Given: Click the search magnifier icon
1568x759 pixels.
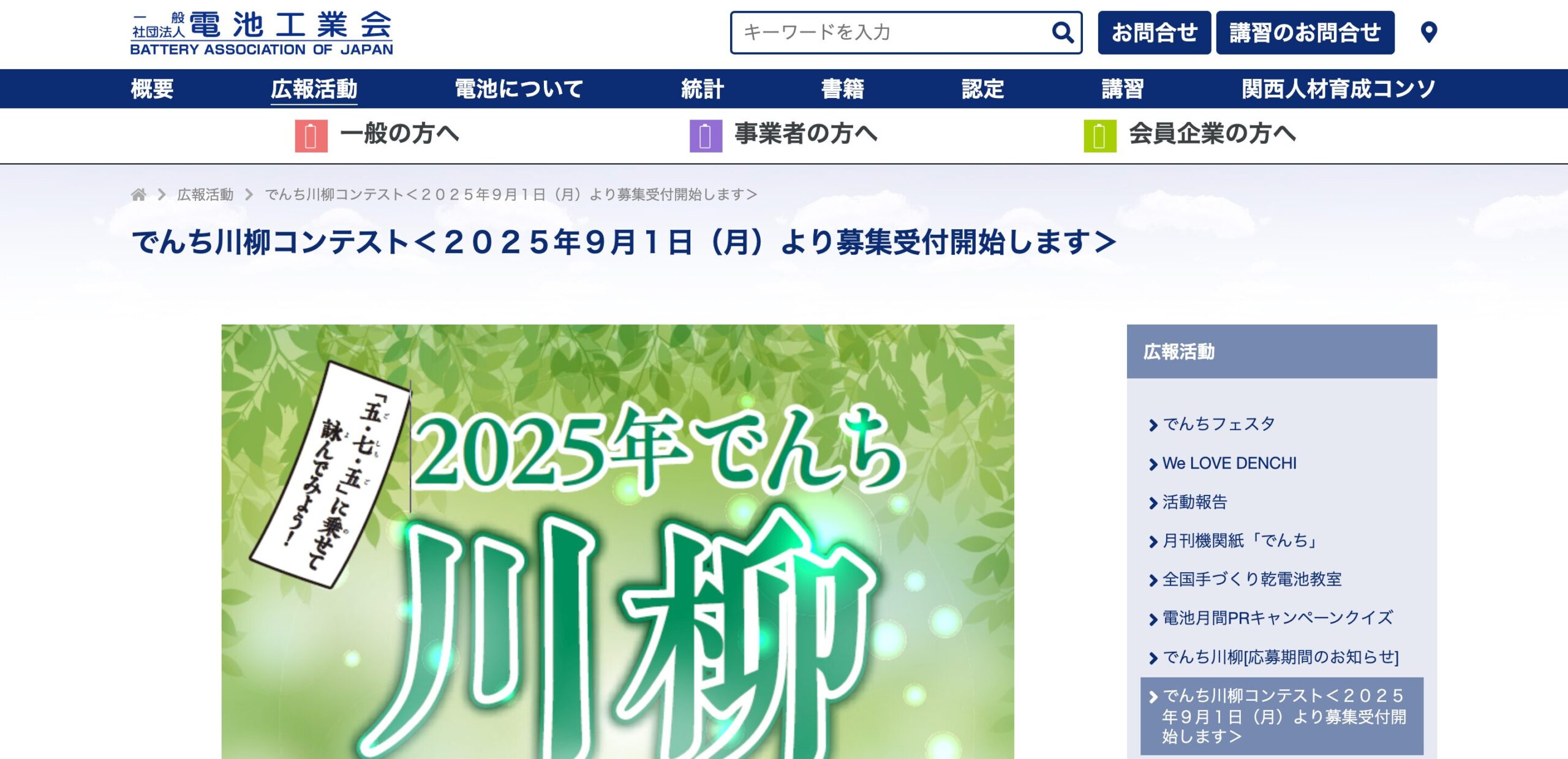Looking at the screenshot, I should 1062,32.
